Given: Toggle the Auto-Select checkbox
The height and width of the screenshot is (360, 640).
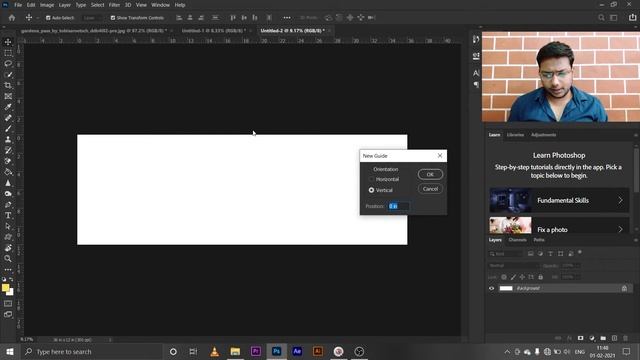Looking at the screenshot, I should [x=48, y=18].
